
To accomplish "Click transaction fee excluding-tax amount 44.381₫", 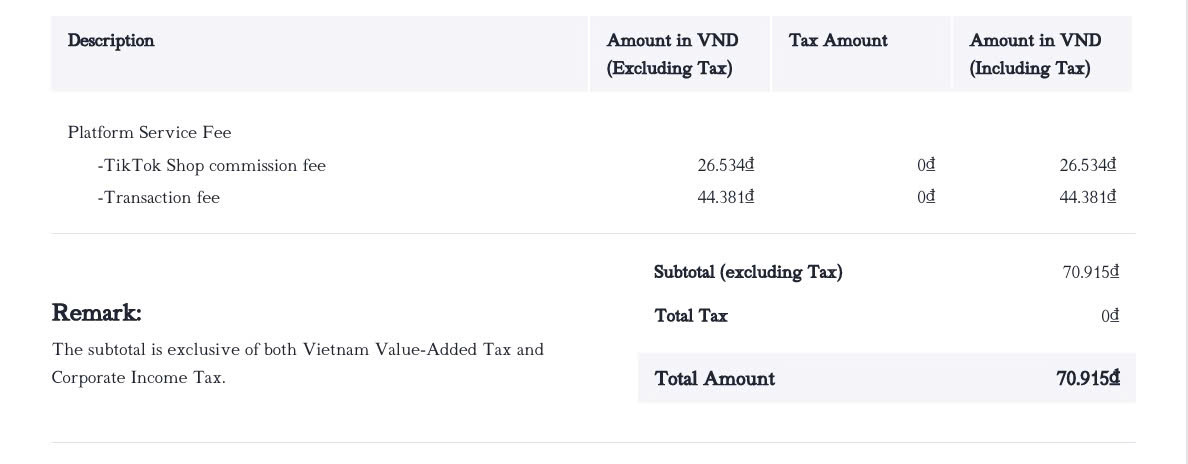I will pos(726,197).
